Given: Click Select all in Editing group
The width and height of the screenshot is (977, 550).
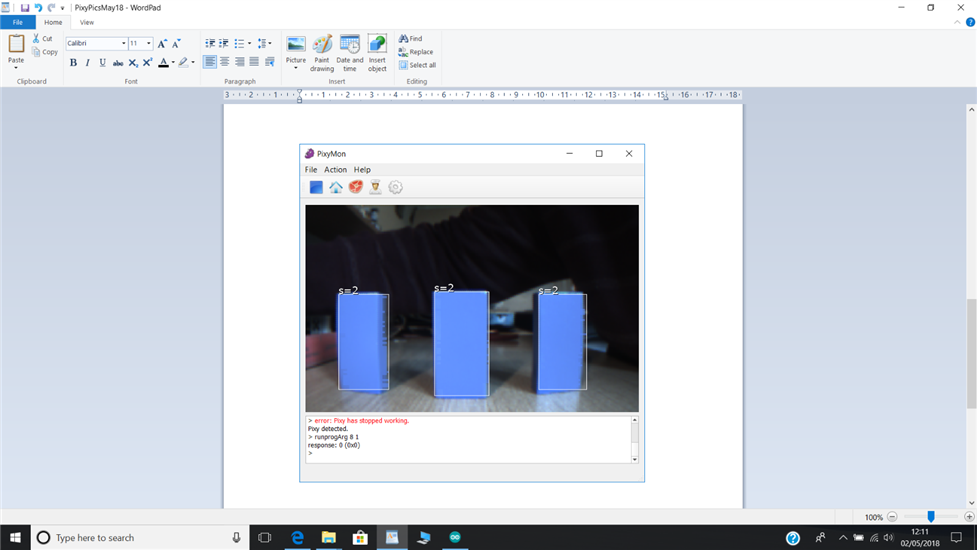Looking at the screenshot, I should point(417,65).
